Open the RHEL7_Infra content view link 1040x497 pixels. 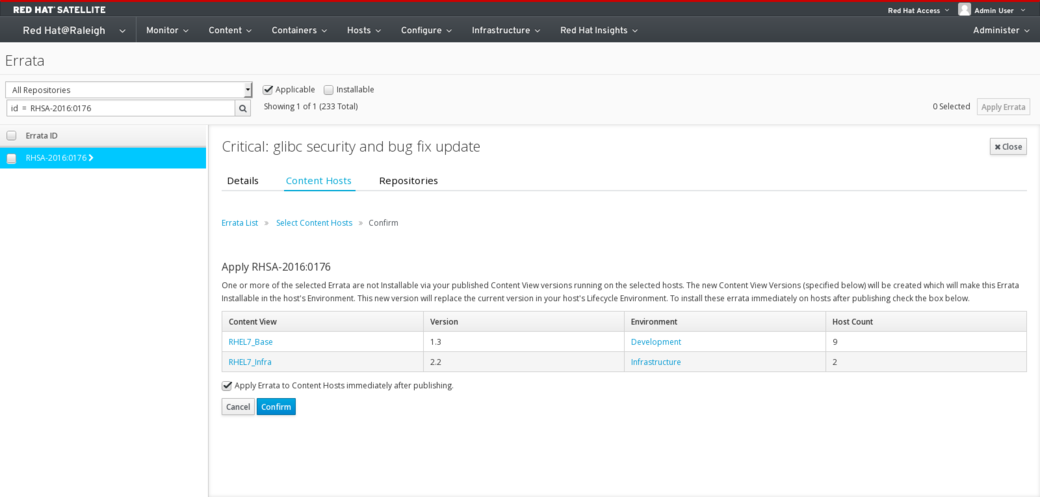[250, 362]
